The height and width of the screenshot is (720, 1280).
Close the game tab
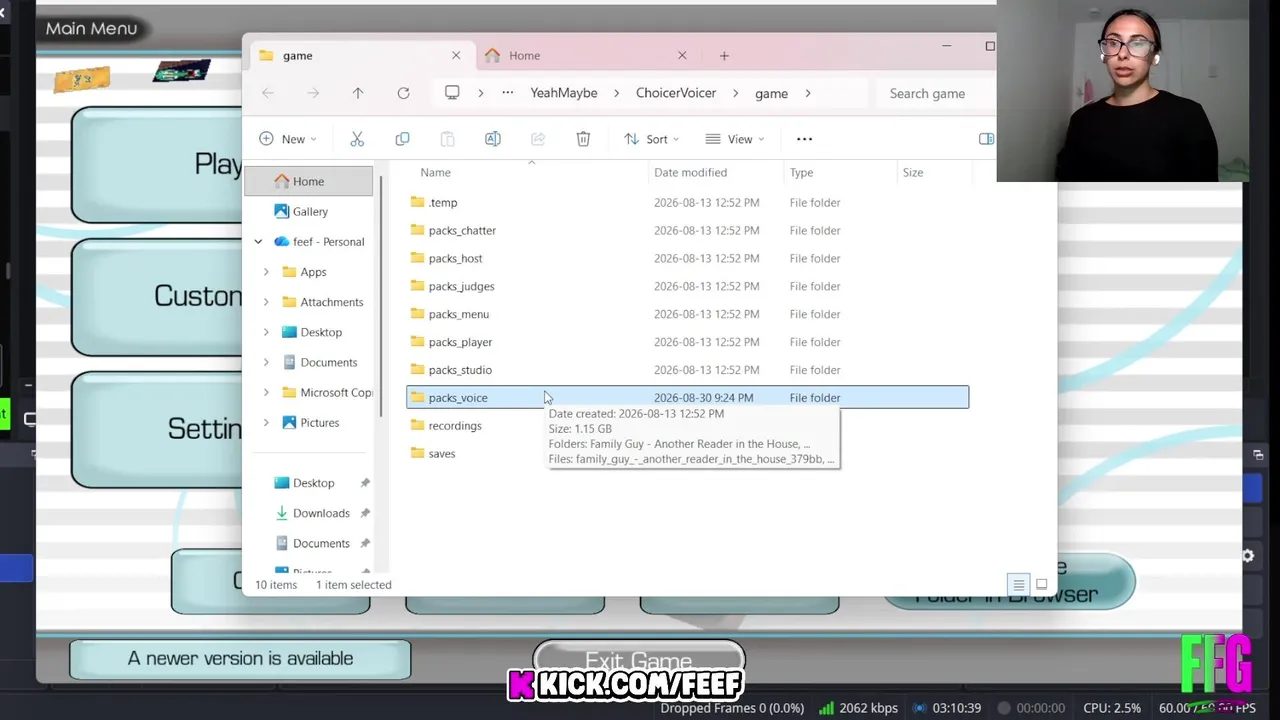[x=456, y=55]
